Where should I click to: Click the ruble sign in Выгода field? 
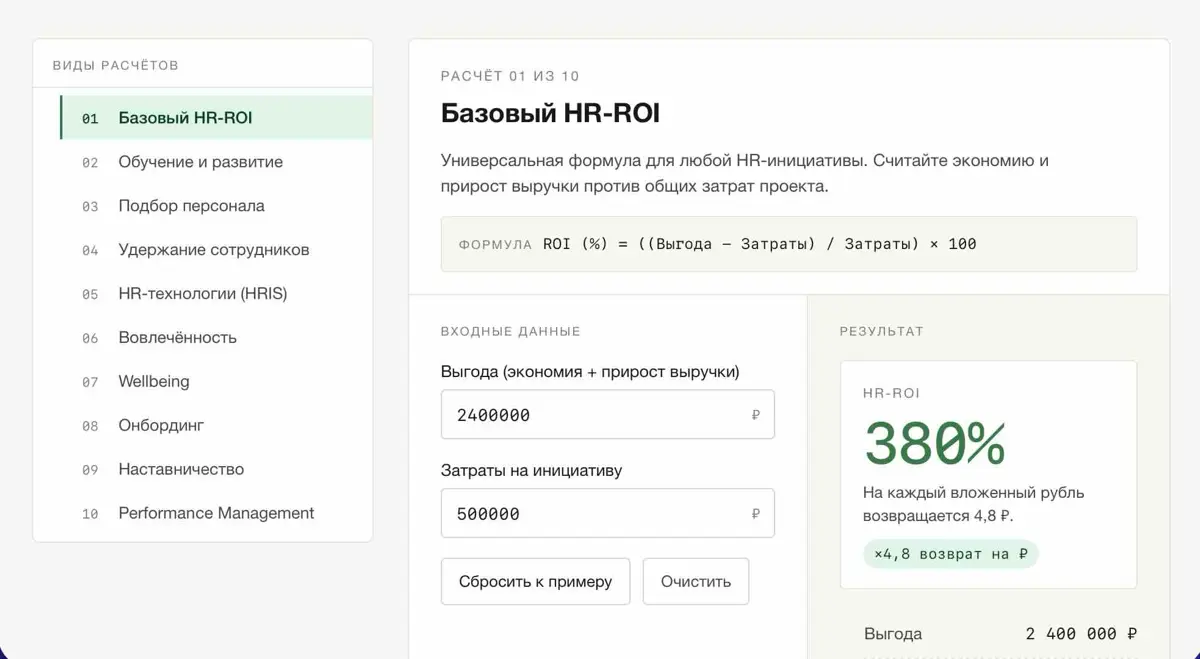(x=755, y=415)
